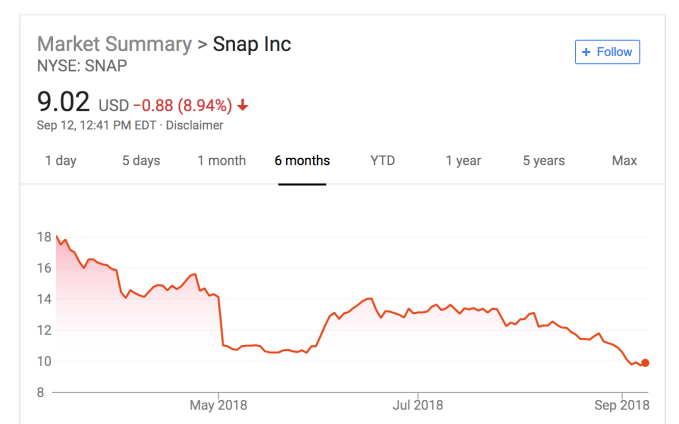Click the May 2018 axis label
This screenshot has height=424, width=679.
(218, 405)
